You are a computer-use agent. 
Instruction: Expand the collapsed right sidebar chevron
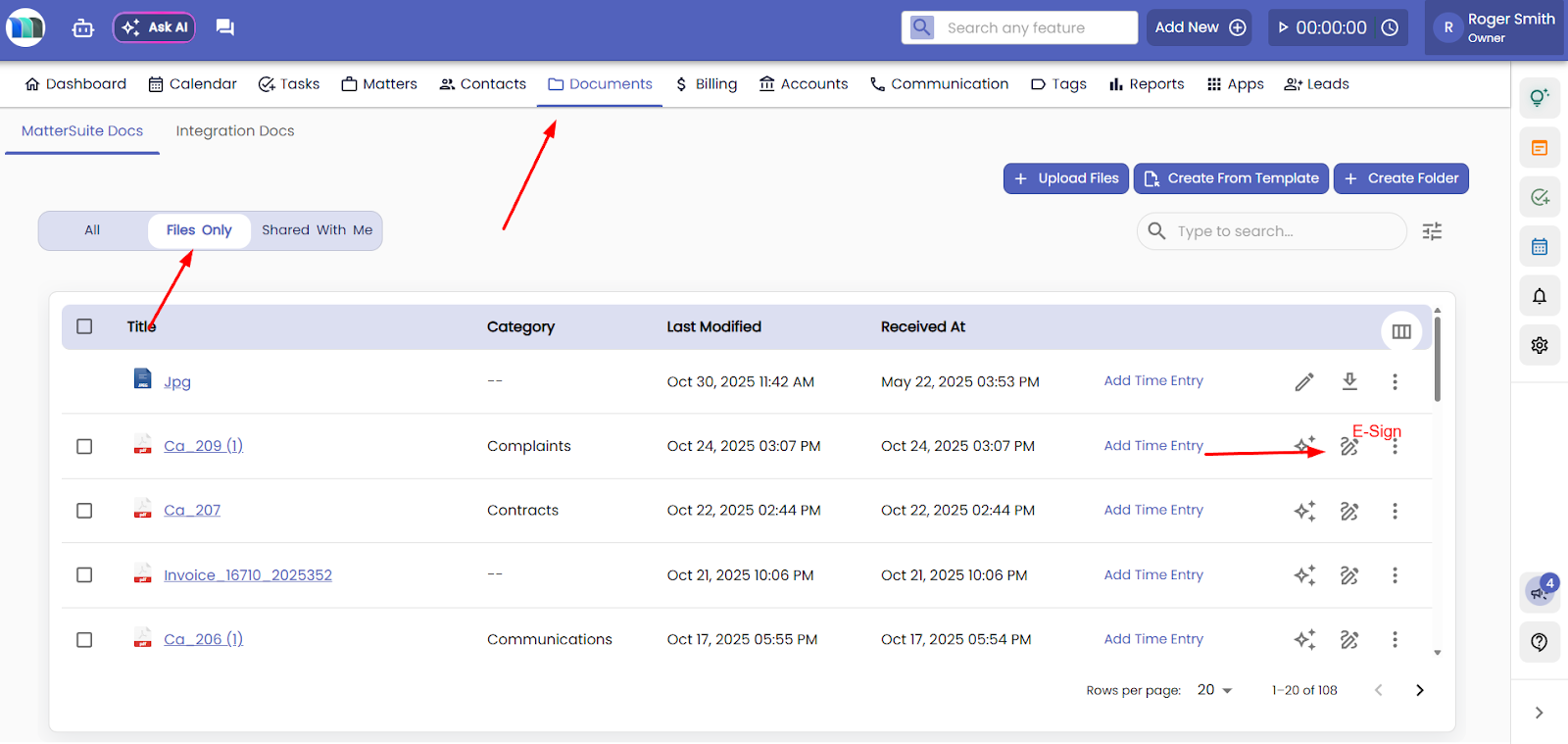pyautogui.click(x=1539, y=713)
